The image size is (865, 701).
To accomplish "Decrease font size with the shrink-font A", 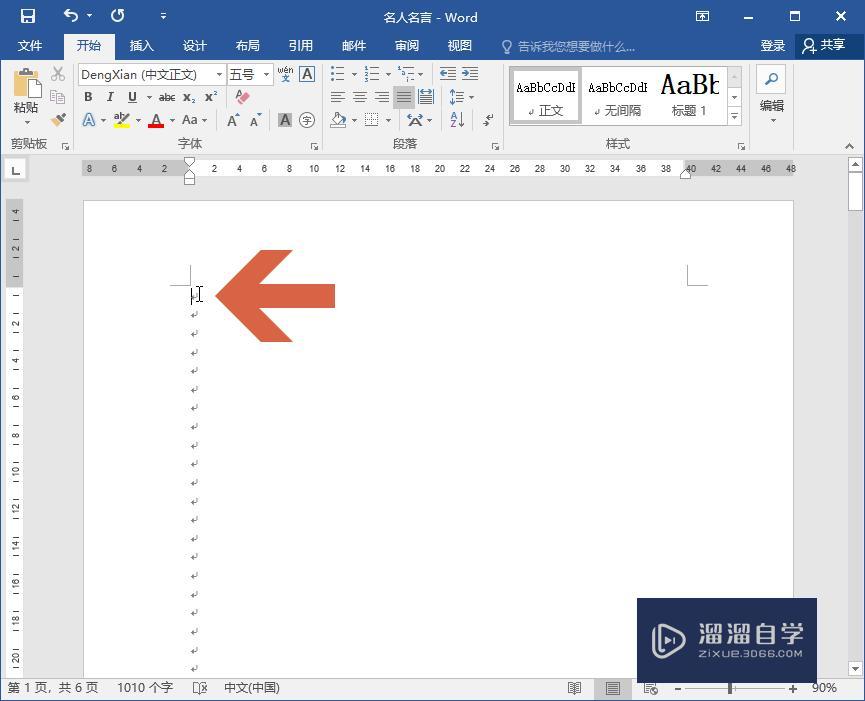I will 255,120.
